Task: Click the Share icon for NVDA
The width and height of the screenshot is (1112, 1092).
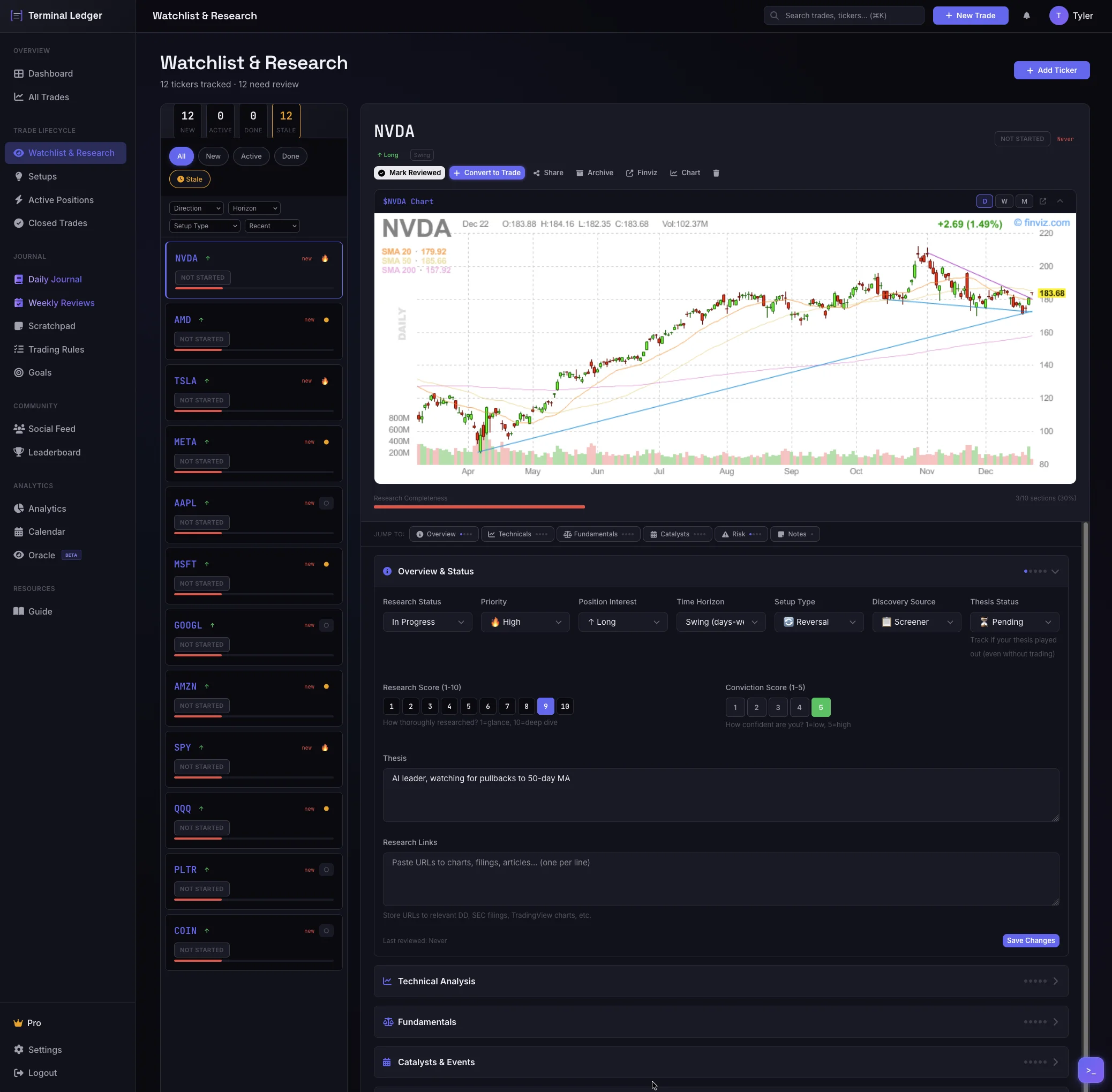Action: [548, 173]
